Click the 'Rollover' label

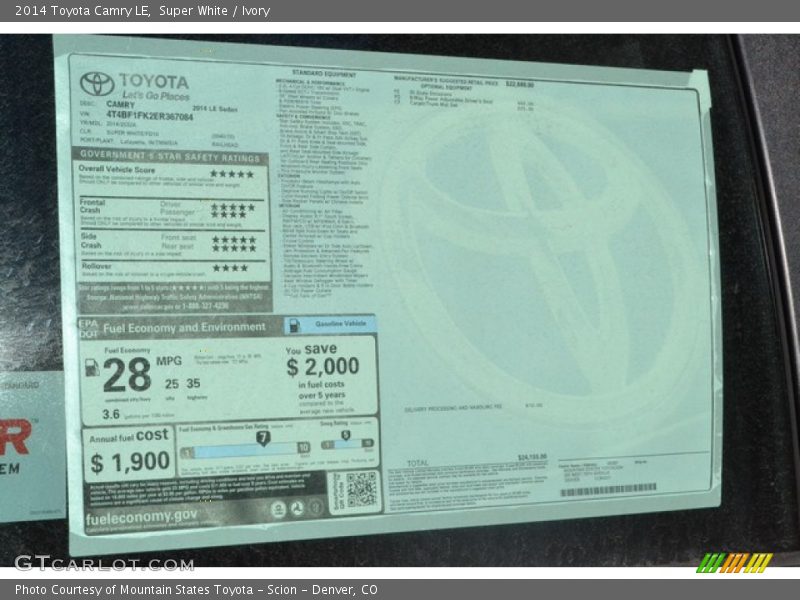point(96,266)
